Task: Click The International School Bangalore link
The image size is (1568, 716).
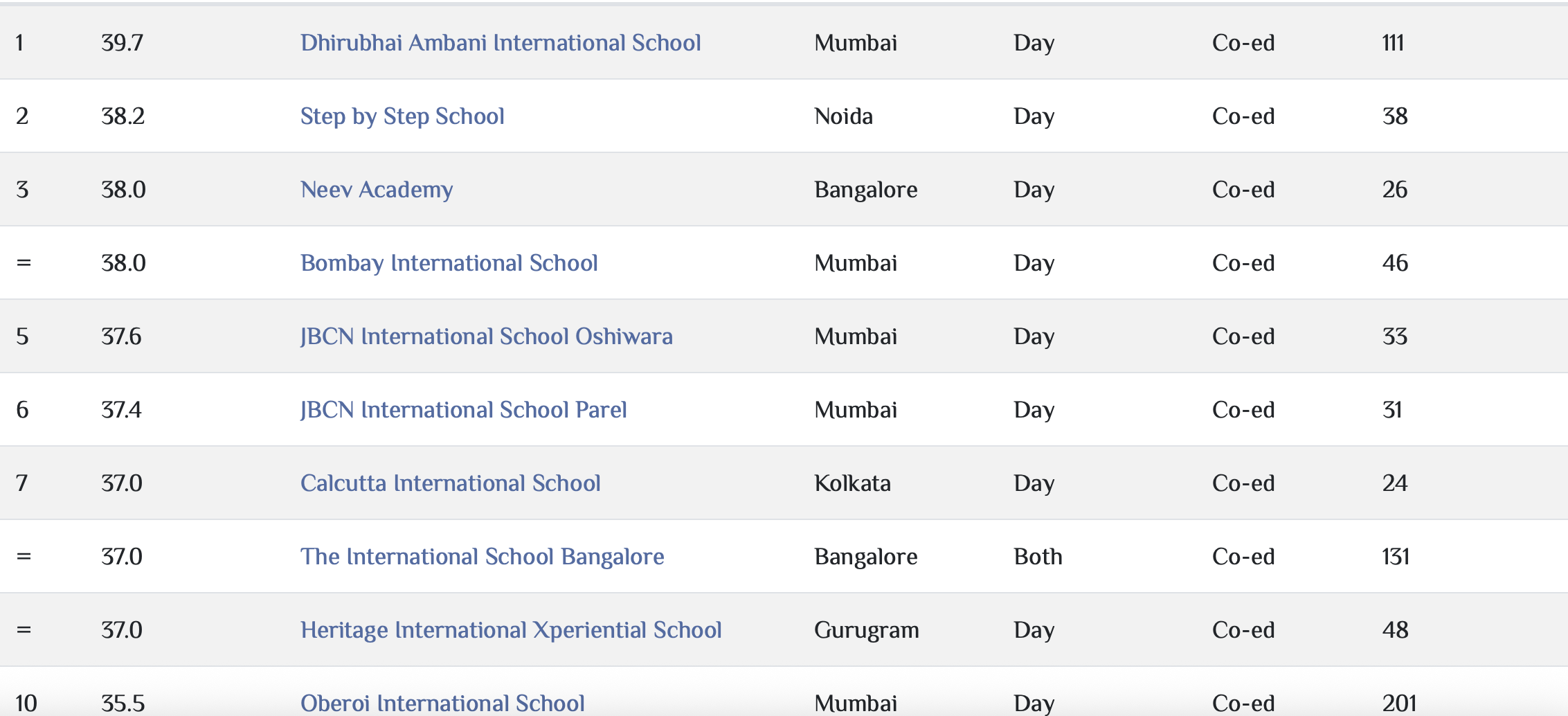Action: (x=482, y=557)
